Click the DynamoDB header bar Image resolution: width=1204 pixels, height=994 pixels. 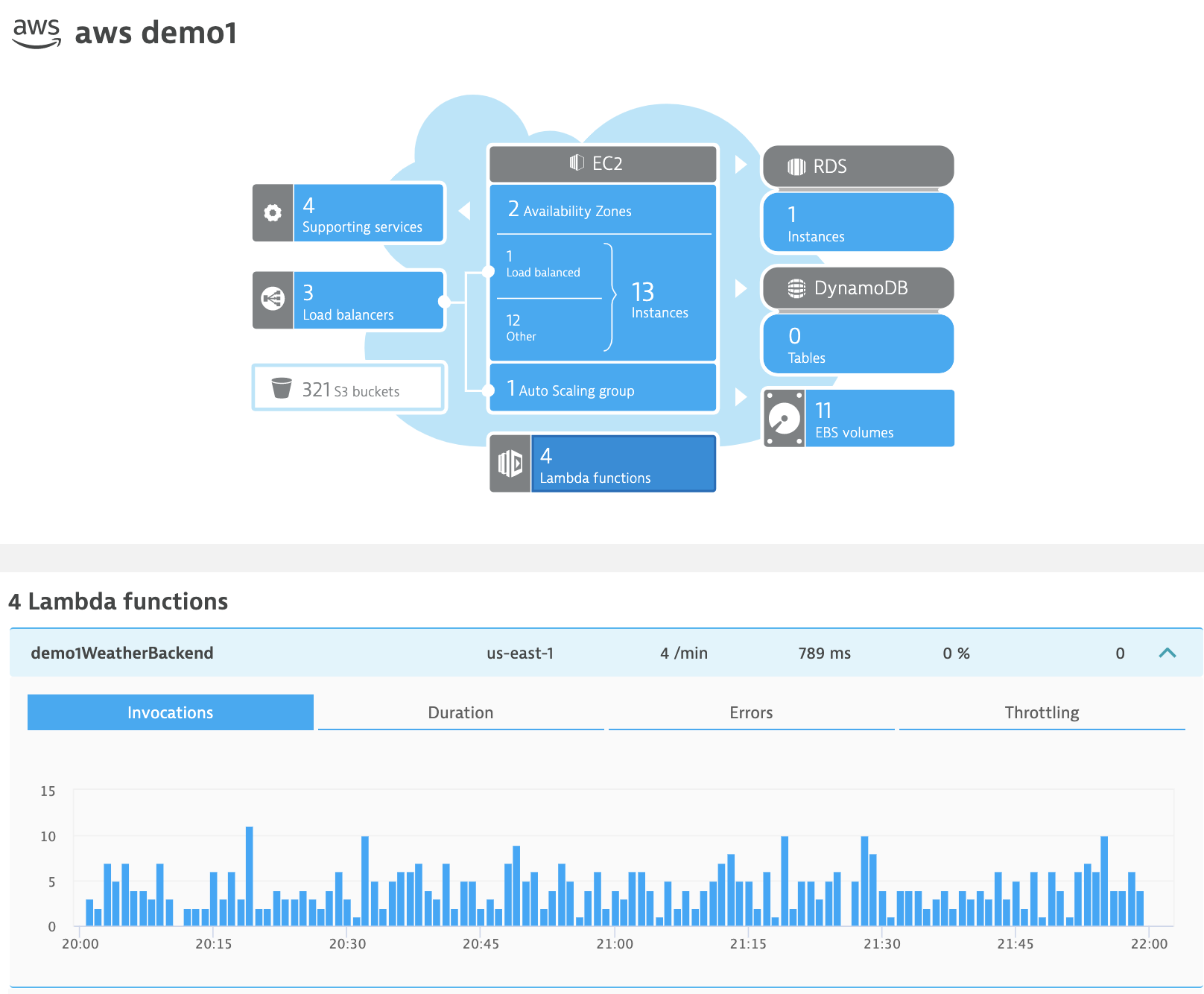(858, 288)
